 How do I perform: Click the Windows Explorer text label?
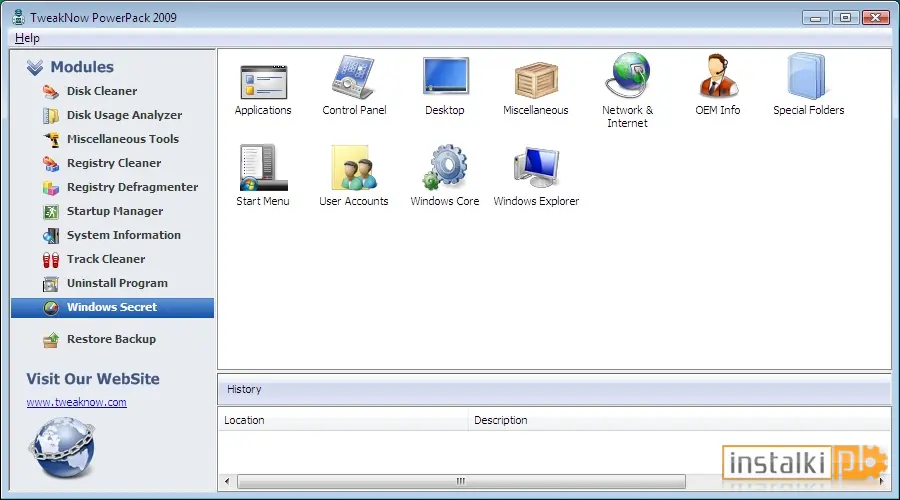click(x=536, y=201)
